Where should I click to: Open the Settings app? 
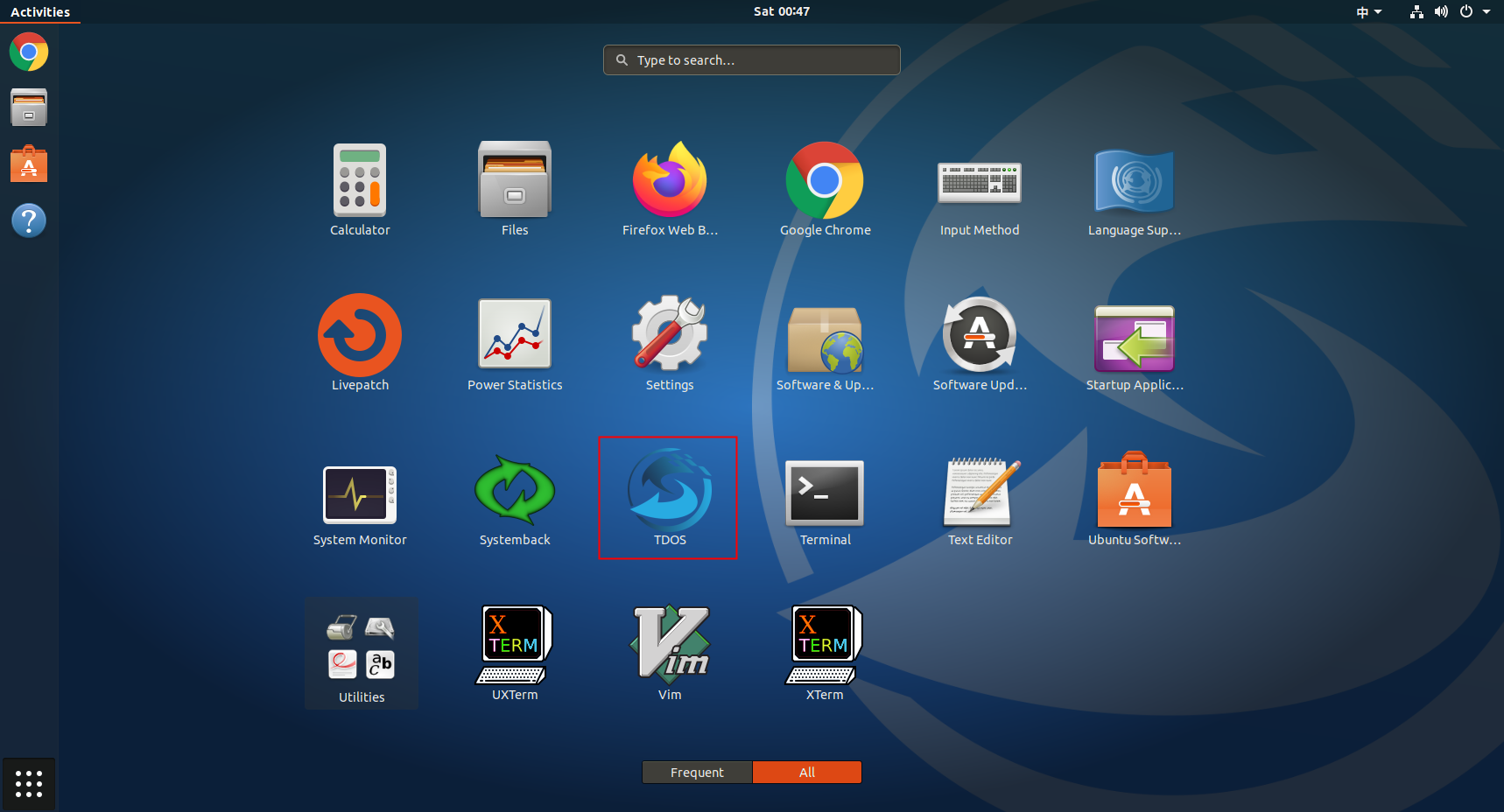point(670,344)
